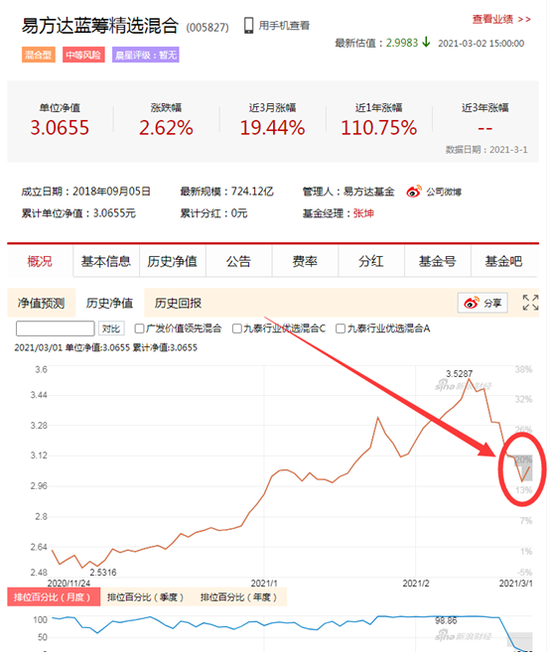
Task: Check the 九泰行业优选混合A comparison box
Action: (x=340, y=328)
